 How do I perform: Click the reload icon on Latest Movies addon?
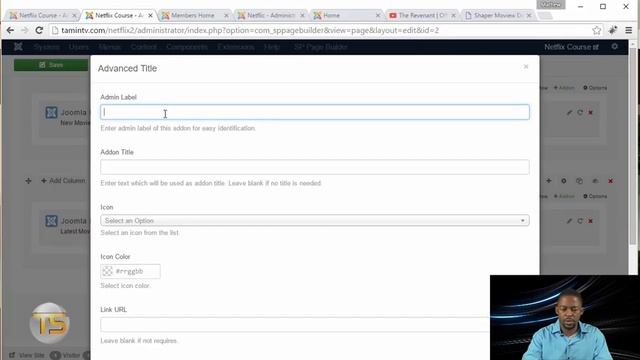(x=580, y=221)
